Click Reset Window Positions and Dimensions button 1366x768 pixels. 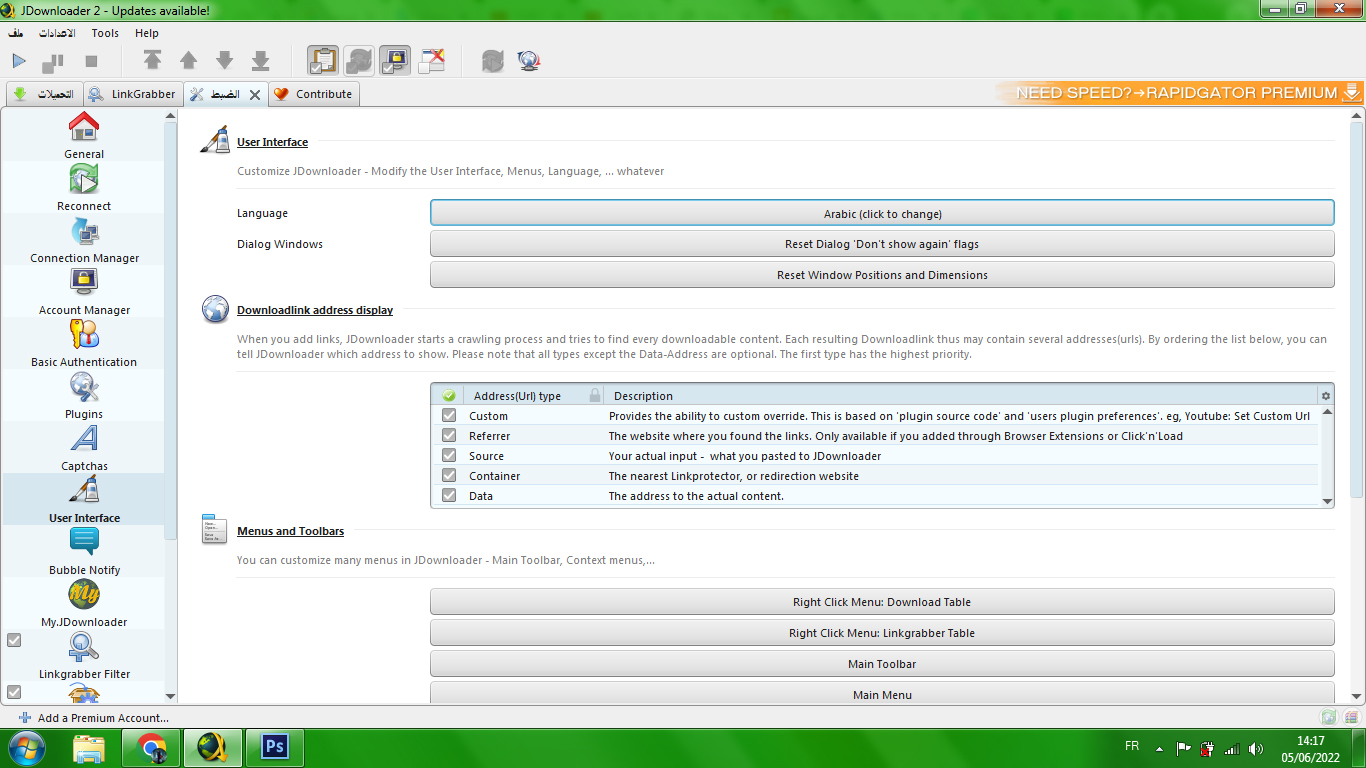tap(882, 275)
